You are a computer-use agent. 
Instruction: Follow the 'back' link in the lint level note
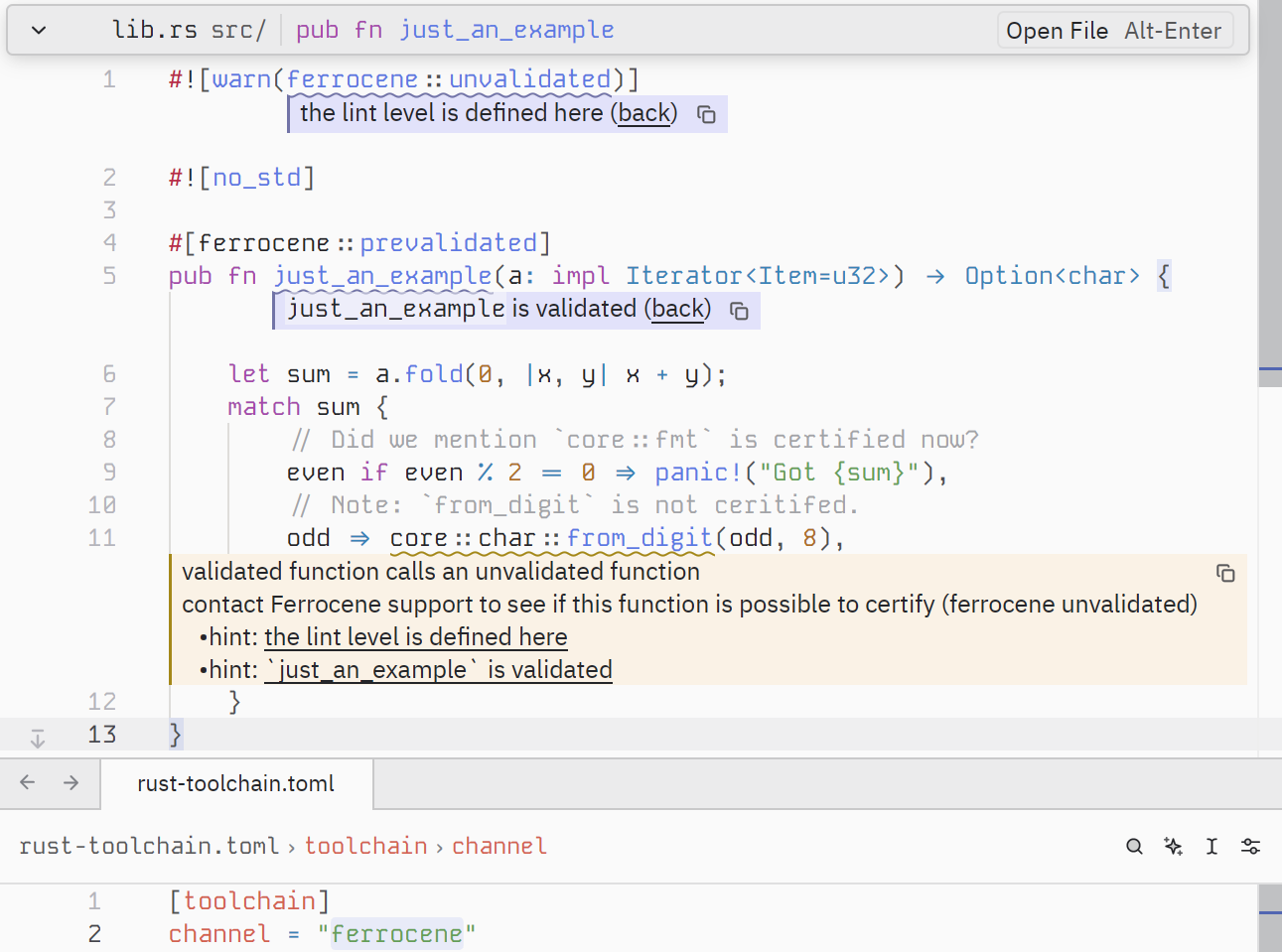click(x=643, y=113)
